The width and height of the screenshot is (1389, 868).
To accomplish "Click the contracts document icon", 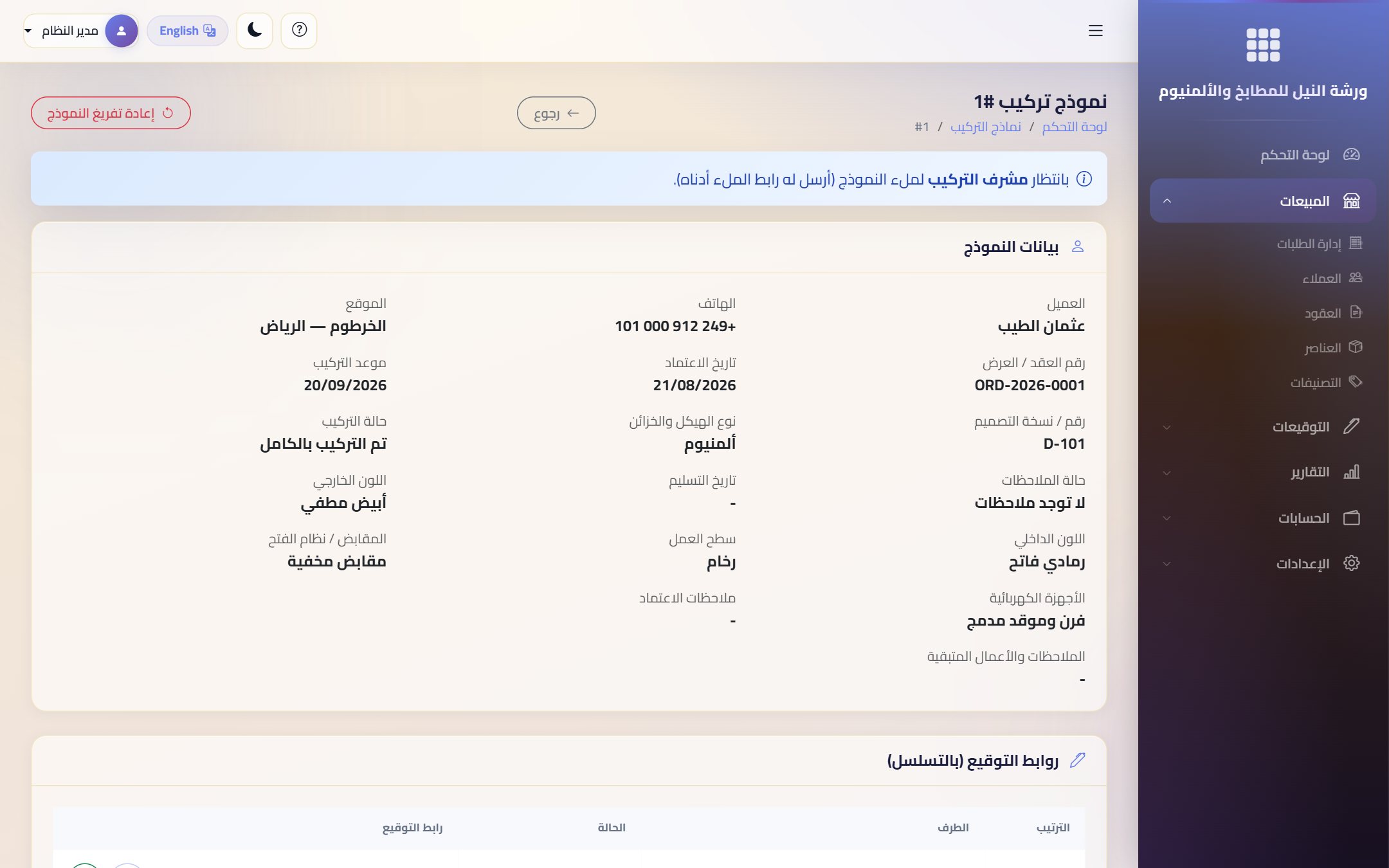I will [1356, 312].
